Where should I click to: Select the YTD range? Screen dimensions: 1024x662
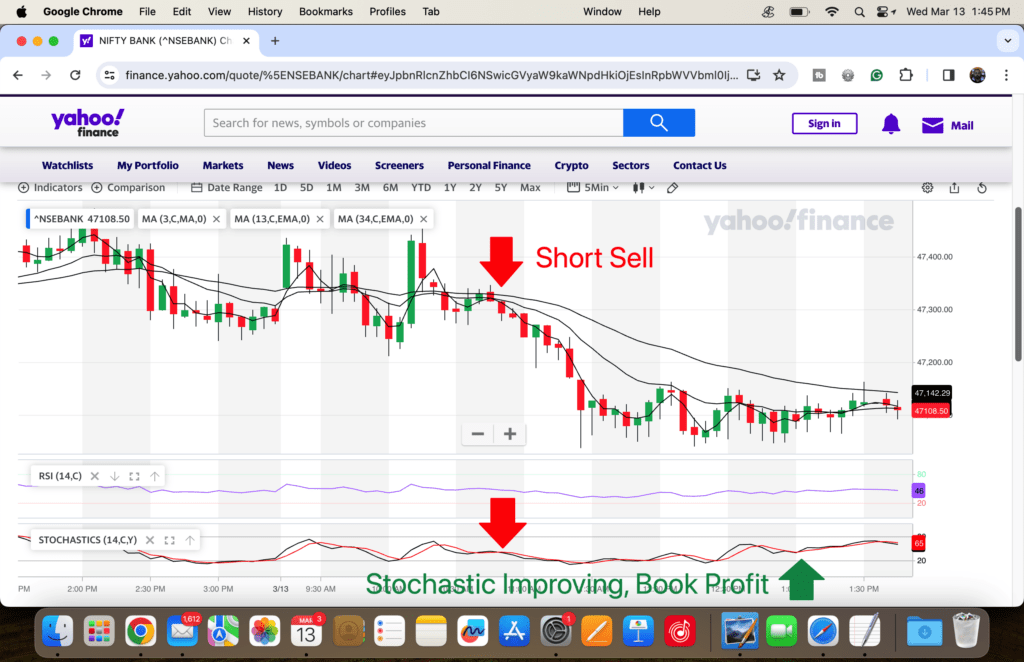pyautogui.click(x=421, y=187)
